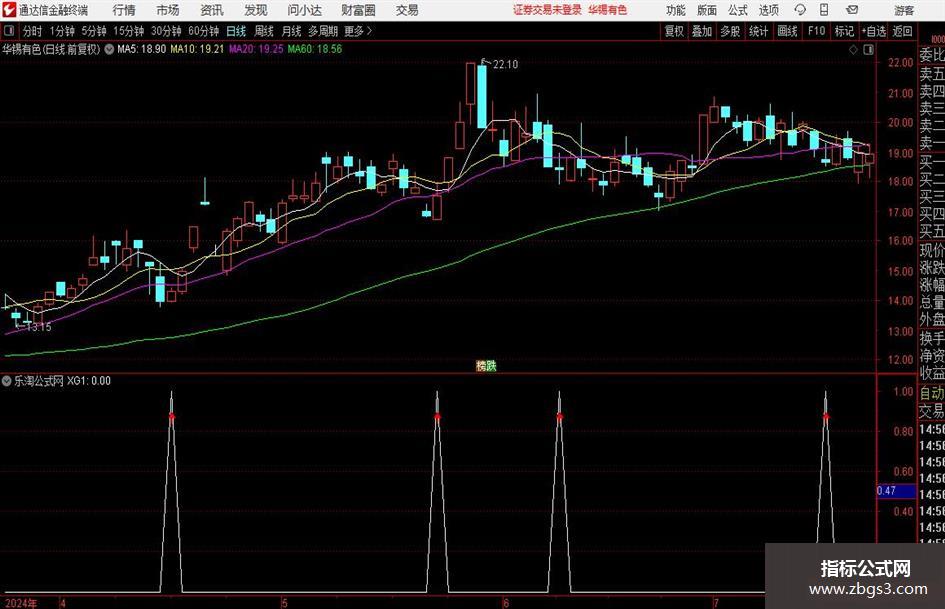This screenshot has height=609, width=945.
Task: Open the 行情 menu
Action: tap(124, 10)
